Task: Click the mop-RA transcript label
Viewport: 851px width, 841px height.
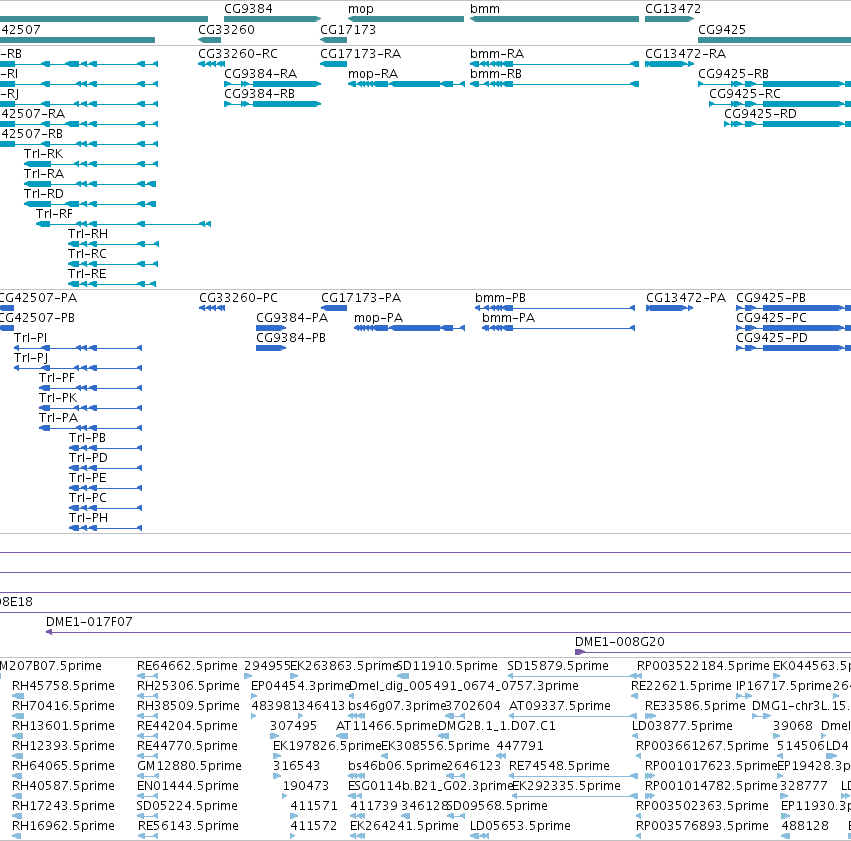Action: [x=373, y=74]
